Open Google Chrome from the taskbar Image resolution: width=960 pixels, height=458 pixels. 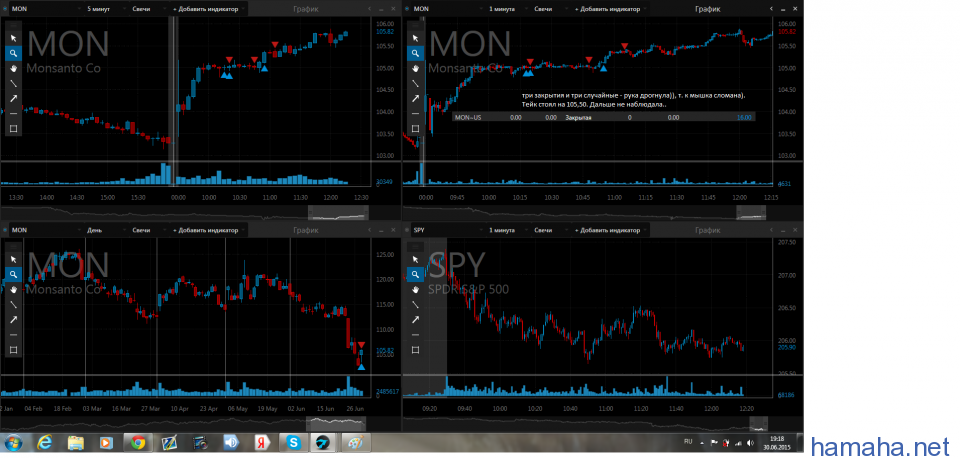(137, 442)
